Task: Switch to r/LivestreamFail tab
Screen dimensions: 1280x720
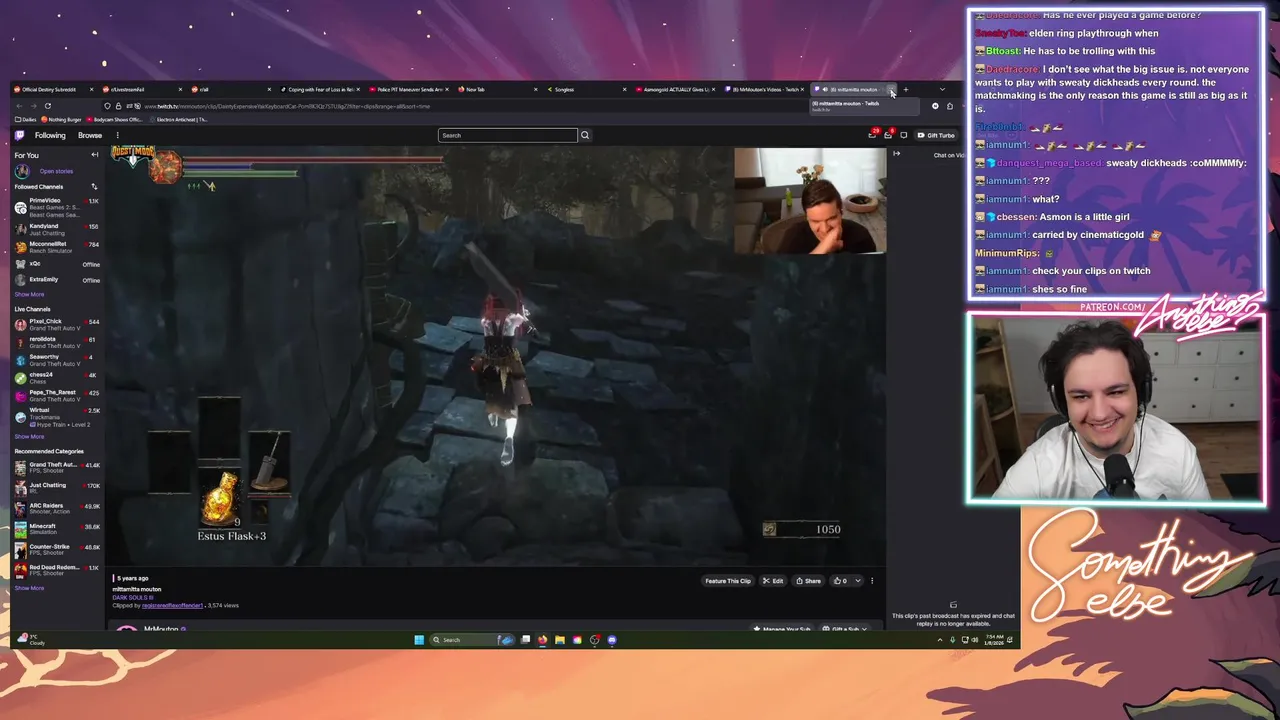Action: point(143,89)
